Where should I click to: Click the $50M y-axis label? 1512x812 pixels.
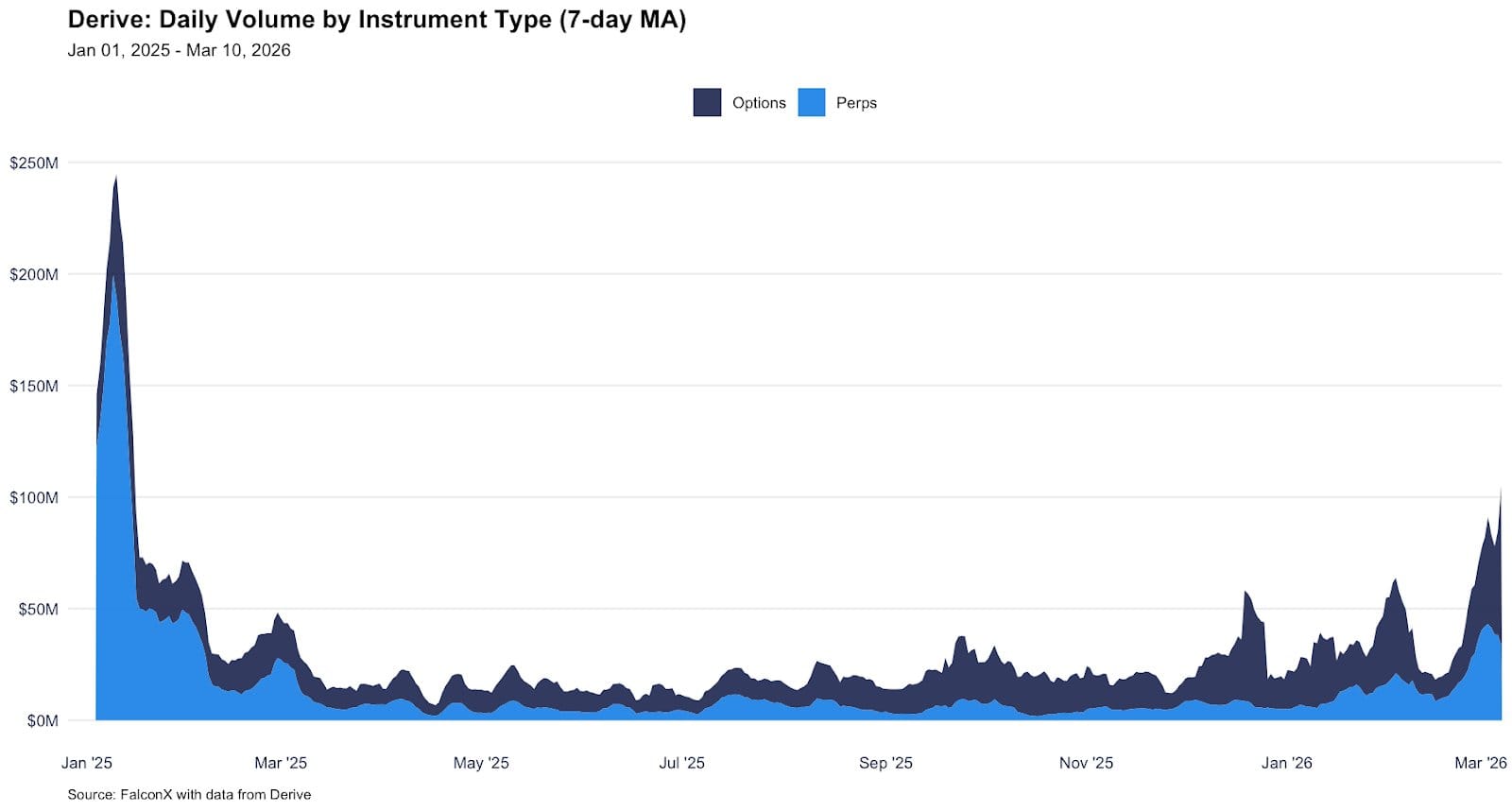pos(38,610)
